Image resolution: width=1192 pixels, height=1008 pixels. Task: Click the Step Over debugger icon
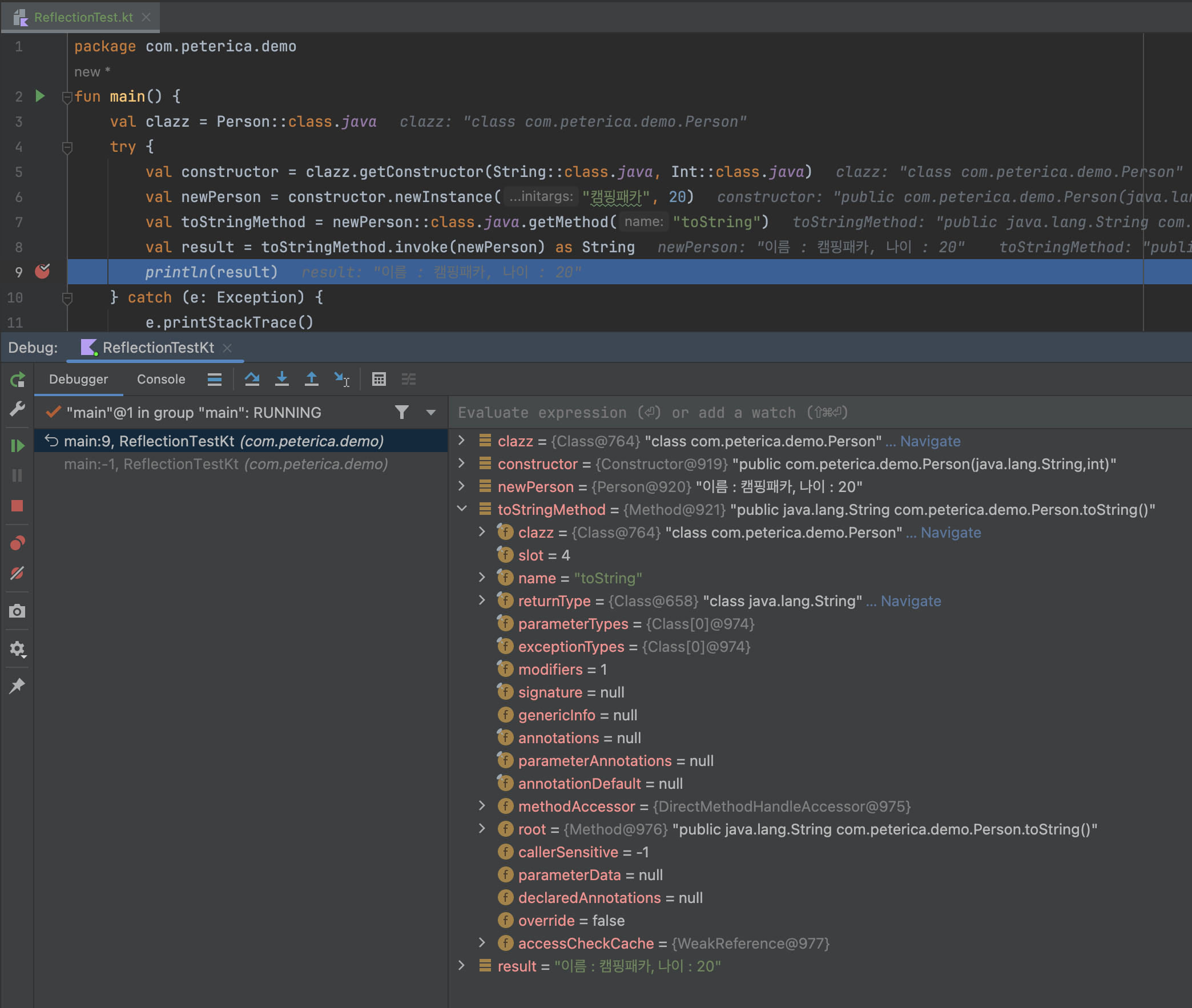252,379
